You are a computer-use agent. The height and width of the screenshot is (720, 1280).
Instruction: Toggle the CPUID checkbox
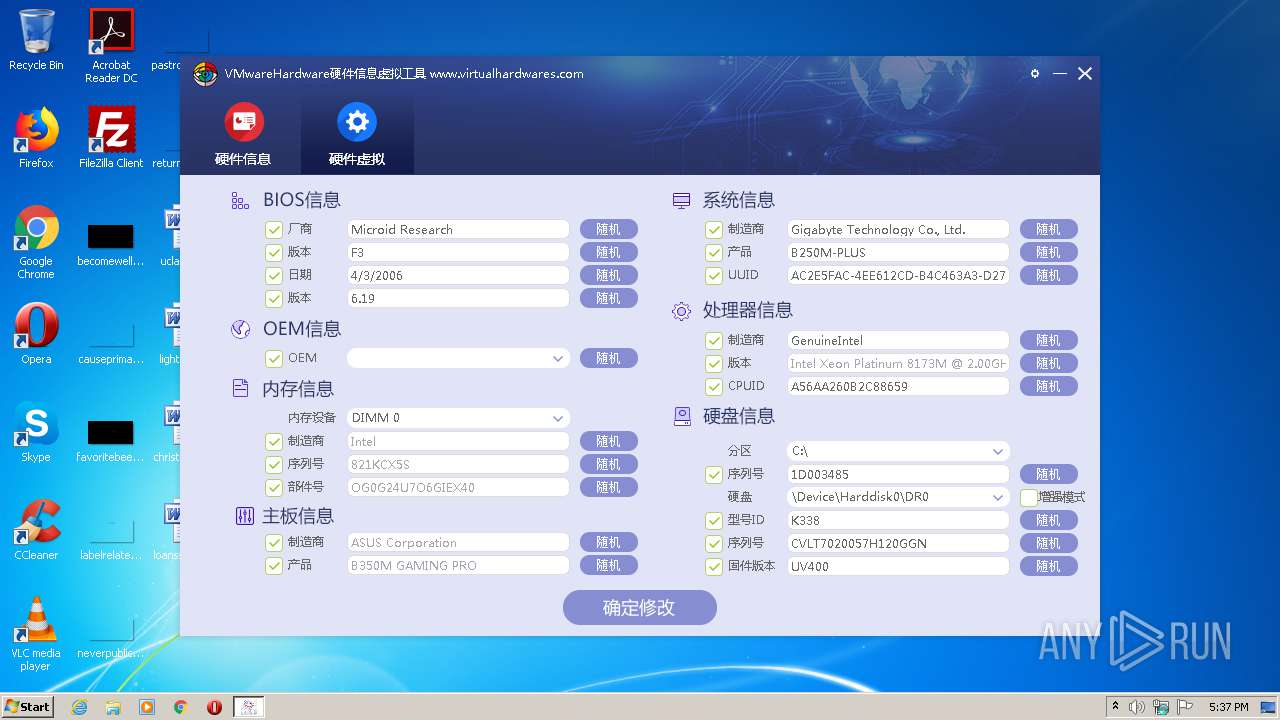[714, 386]
